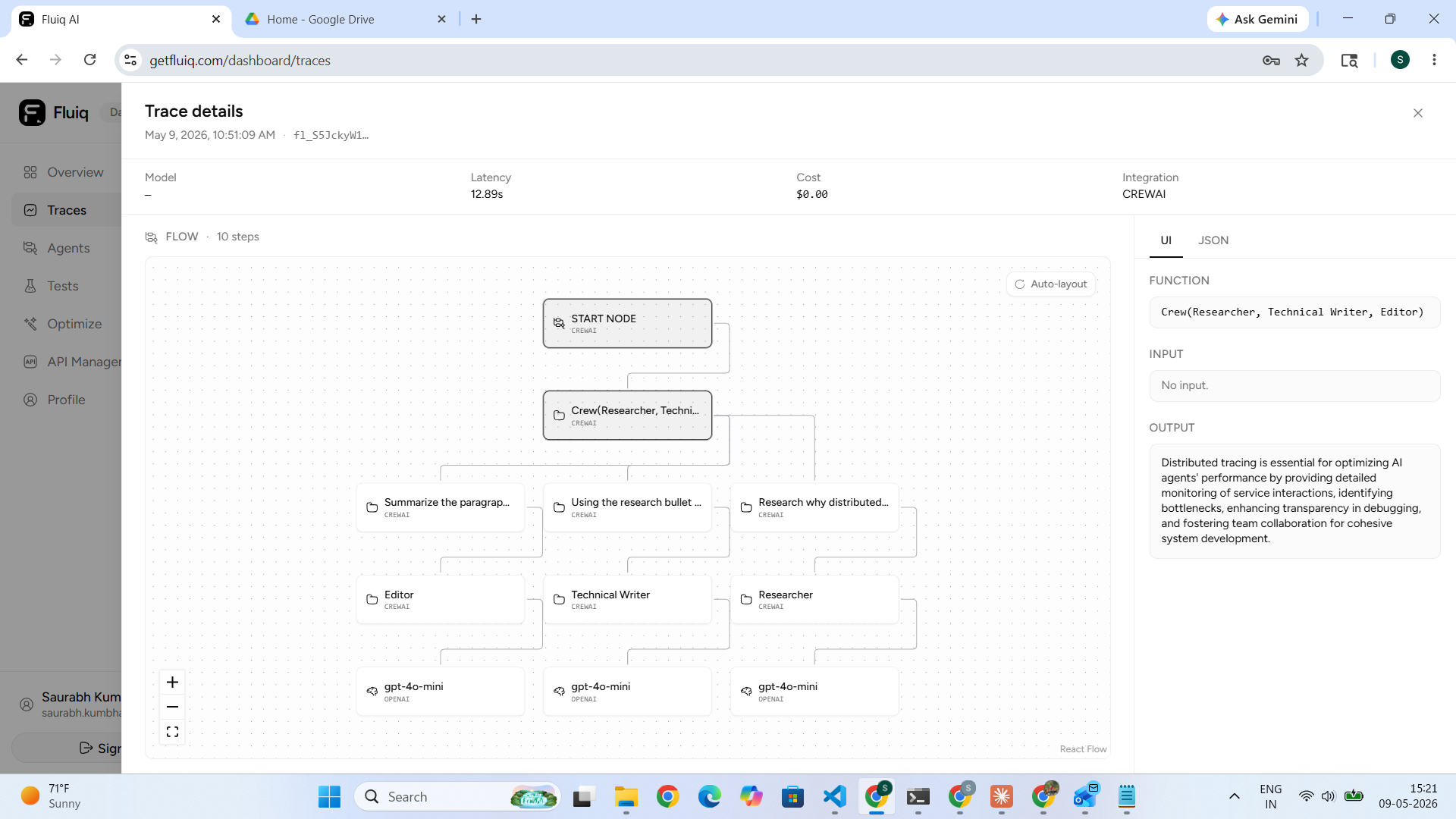Viewport: 1456px width, 819px height.
Task: Close the Fluiq AI browser tab
Action: 216,19
